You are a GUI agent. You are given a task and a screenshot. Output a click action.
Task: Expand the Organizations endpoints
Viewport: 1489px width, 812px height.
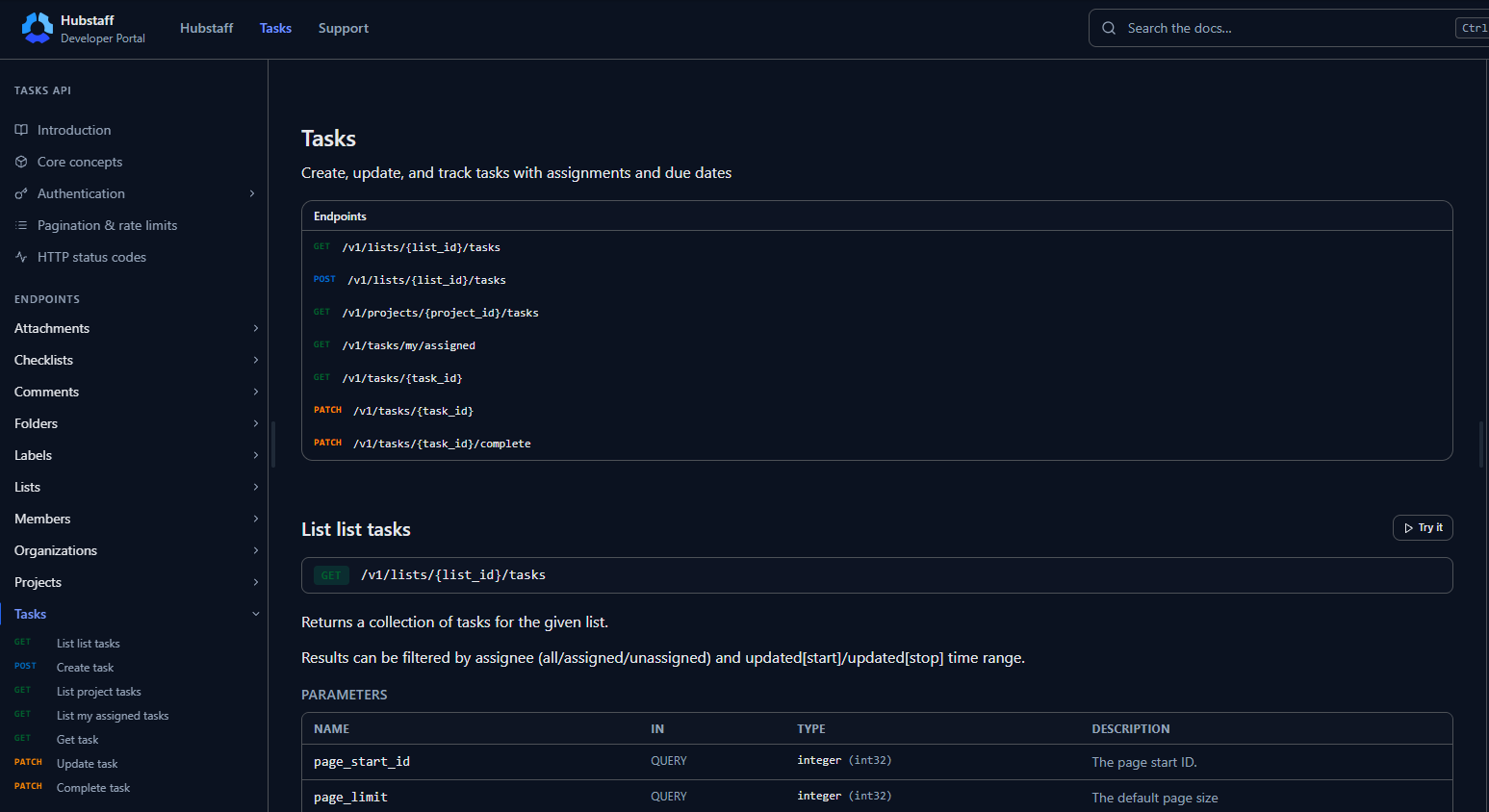pos(256,550)
